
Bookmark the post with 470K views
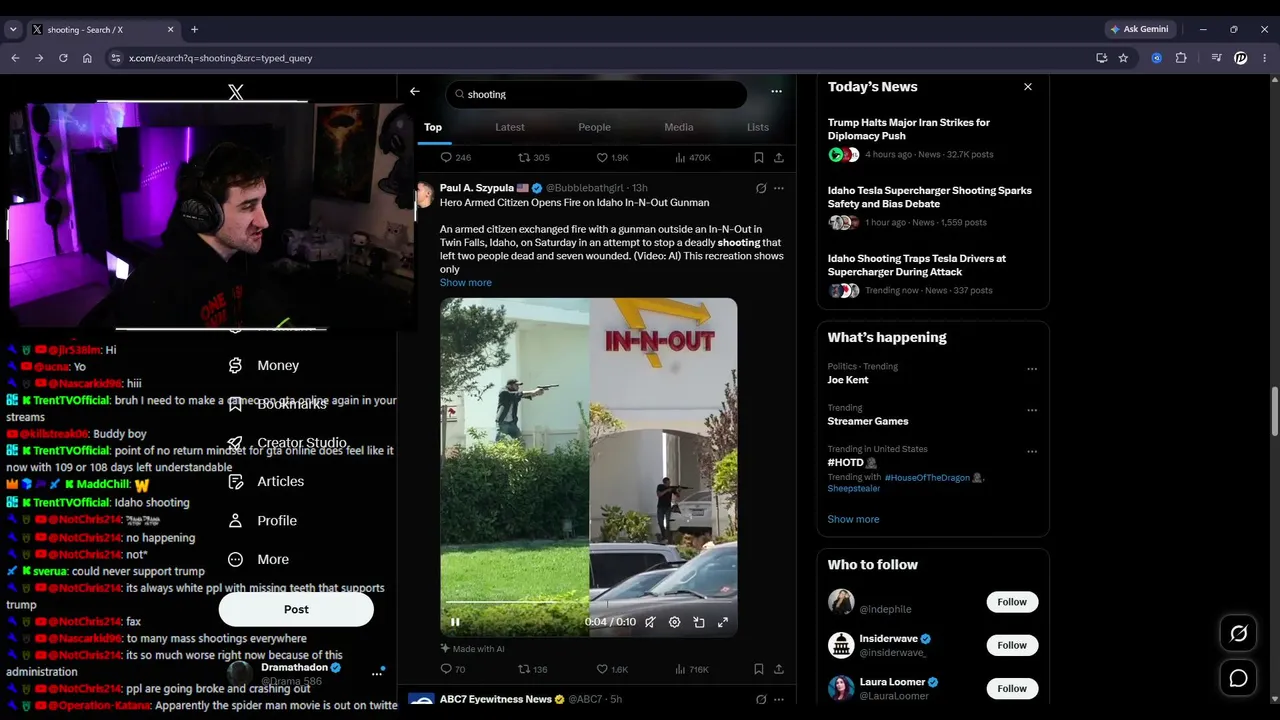click(x=759, y=158)
